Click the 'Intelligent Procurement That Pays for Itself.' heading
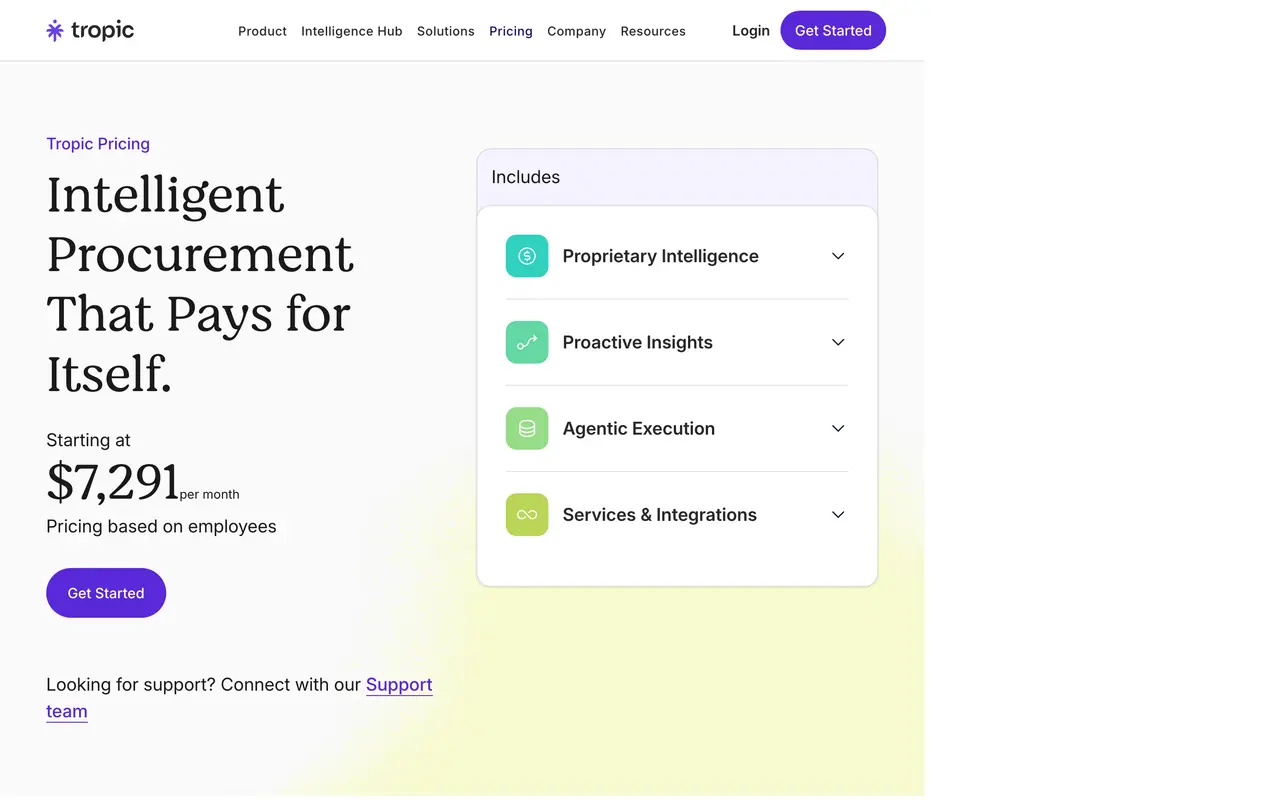The image size is (1280, 800). [200, 284]
